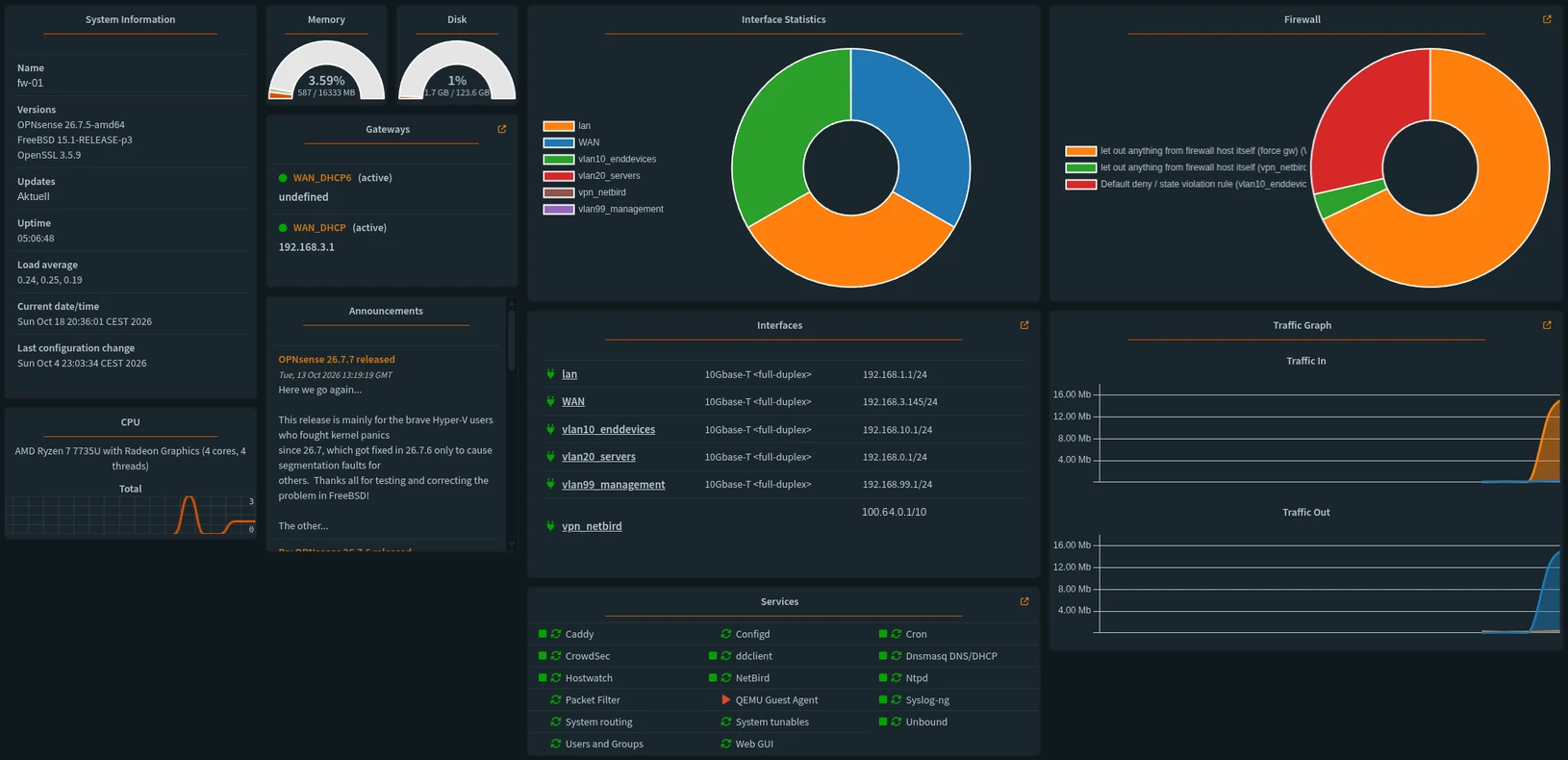Restart the System tunables service
This screenshot has width=1568, height=760.
tap(726, 722)
